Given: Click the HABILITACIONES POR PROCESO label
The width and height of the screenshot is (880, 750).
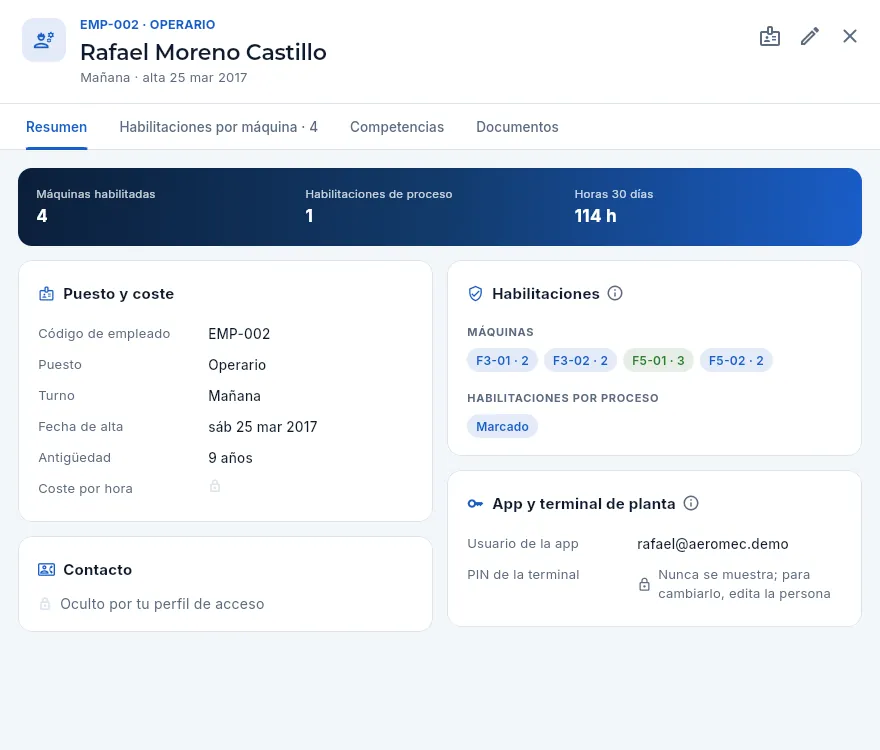Looking at the screenshot, I should coord(563,398).
